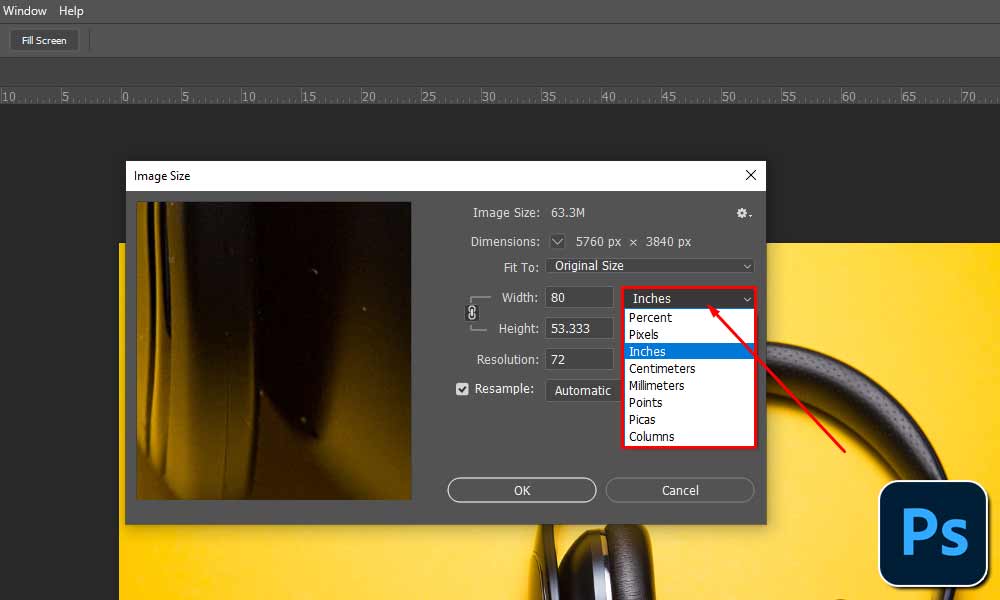Screen dimensions: 1000x600
Task: Close the Image Size dialog
Action: coord(751,175)
